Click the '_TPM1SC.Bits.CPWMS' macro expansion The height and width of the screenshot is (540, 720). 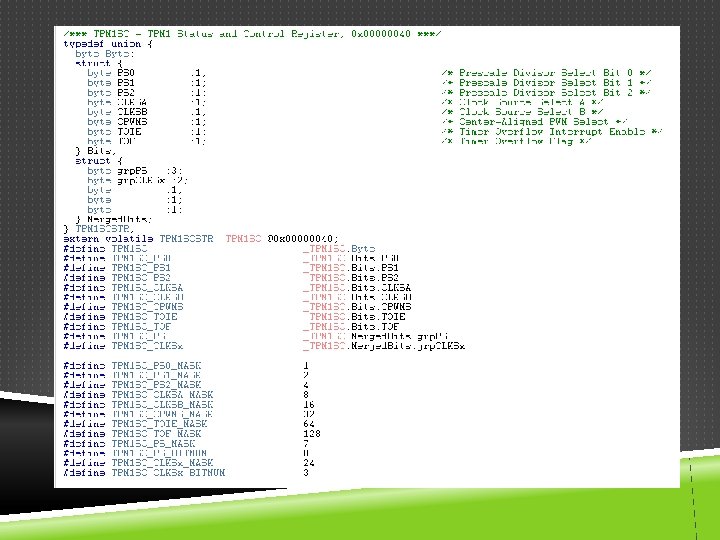click(357, 307)
